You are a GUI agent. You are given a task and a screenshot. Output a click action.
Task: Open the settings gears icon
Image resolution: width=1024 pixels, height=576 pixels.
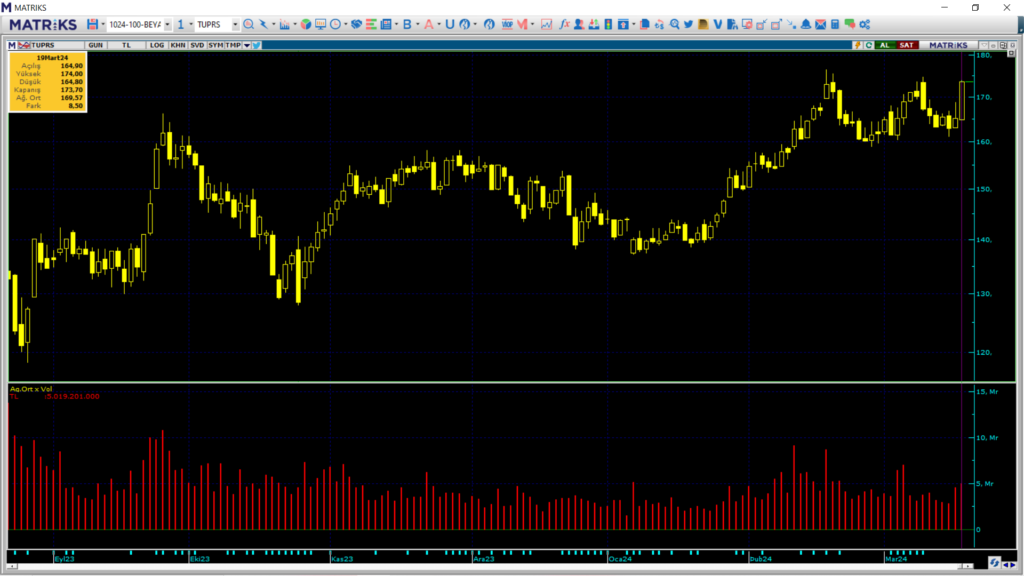865,24
